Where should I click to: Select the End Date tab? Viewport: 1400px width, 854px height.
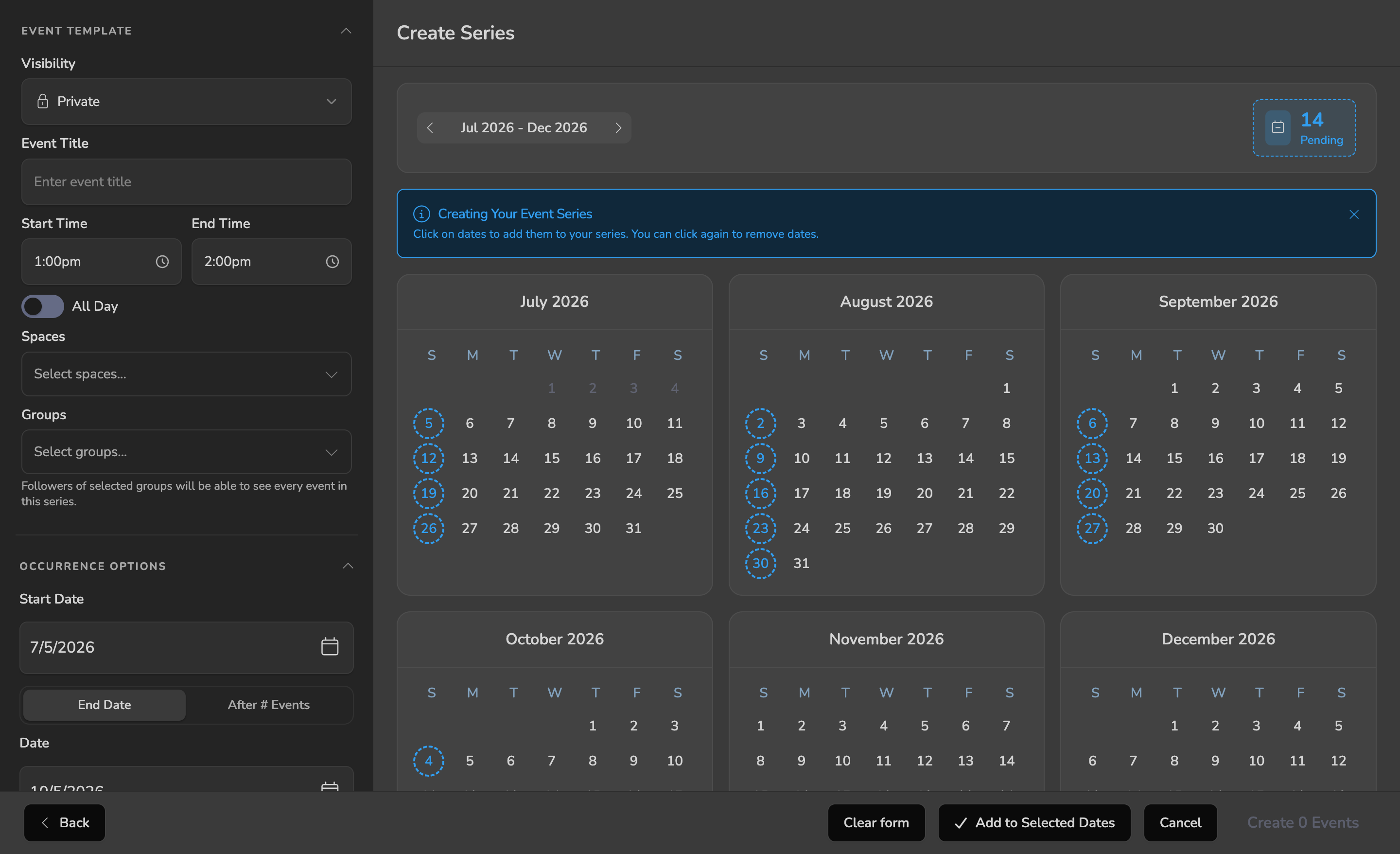(x=105, y=705)
